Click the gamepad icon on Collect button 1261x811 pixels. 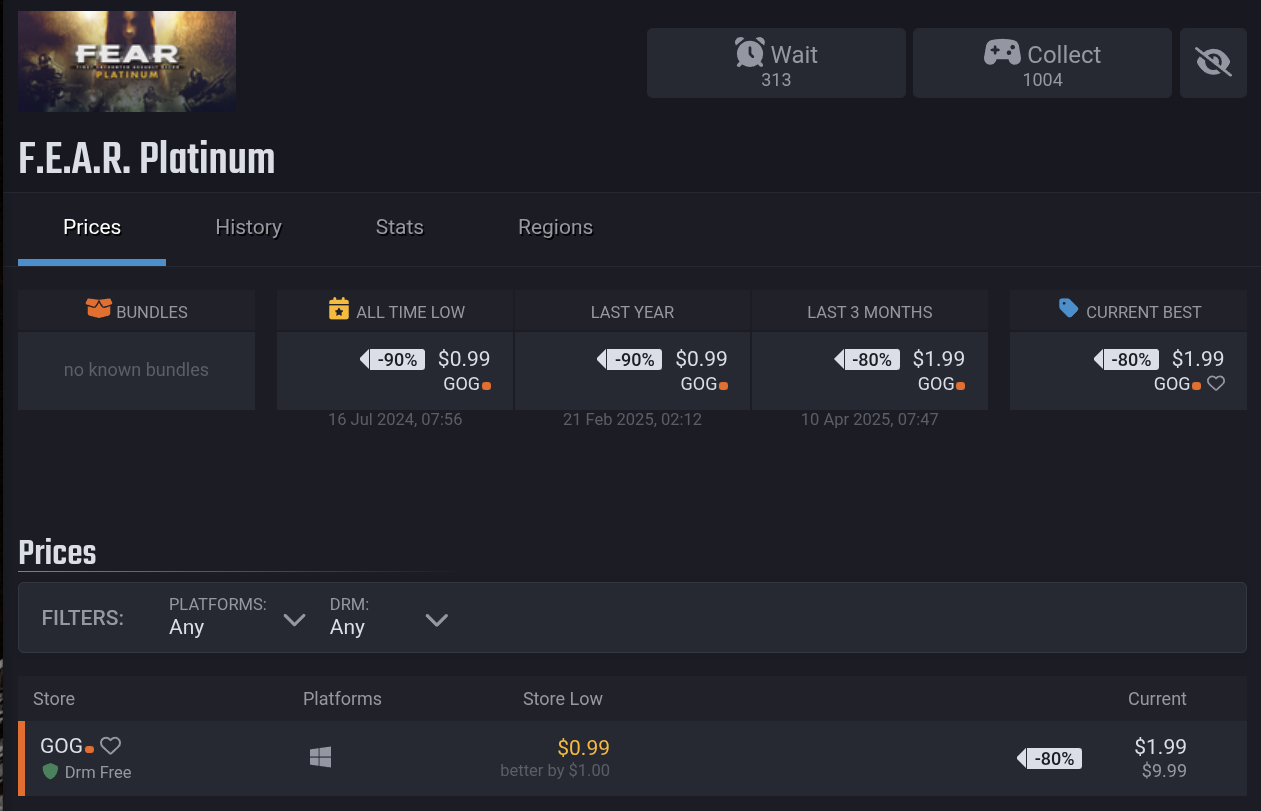pyautogui.click(x=1002, y=53)
